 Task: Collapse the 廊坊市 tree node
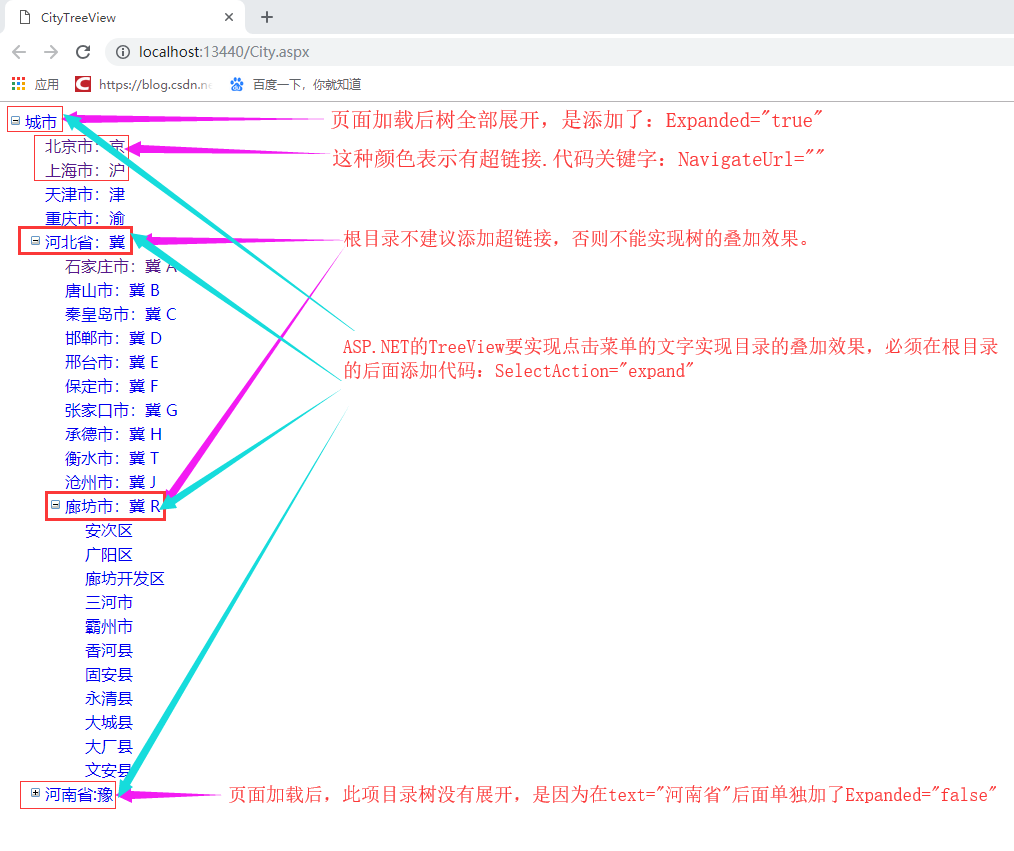point(56,506)
